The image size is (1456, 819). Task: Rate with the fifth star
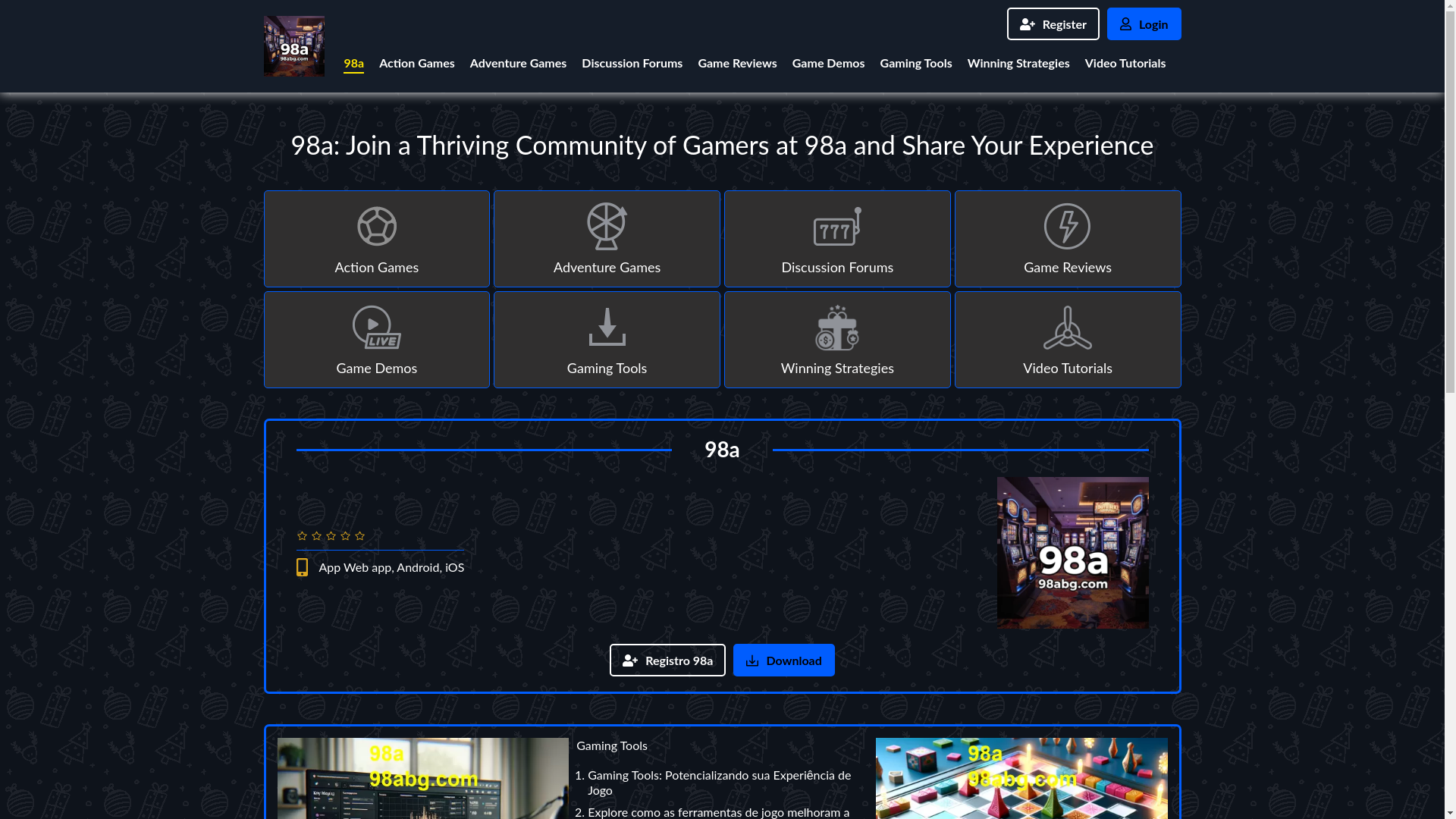click(359, 536)
